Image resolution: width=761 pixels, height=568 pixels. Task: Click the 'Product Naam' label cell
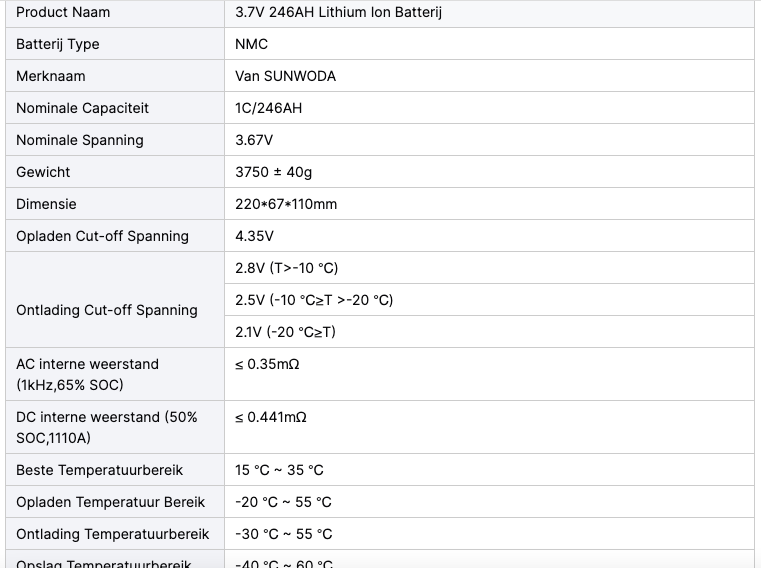(115, 12)
